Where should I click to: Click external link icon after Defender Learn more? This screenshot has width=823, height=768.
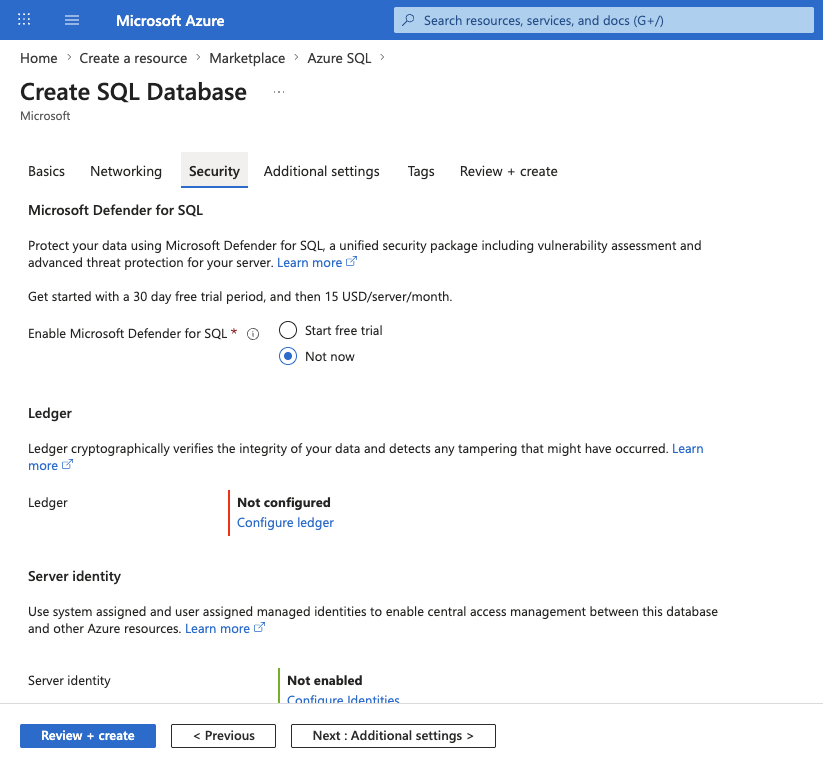click(351, 261)
